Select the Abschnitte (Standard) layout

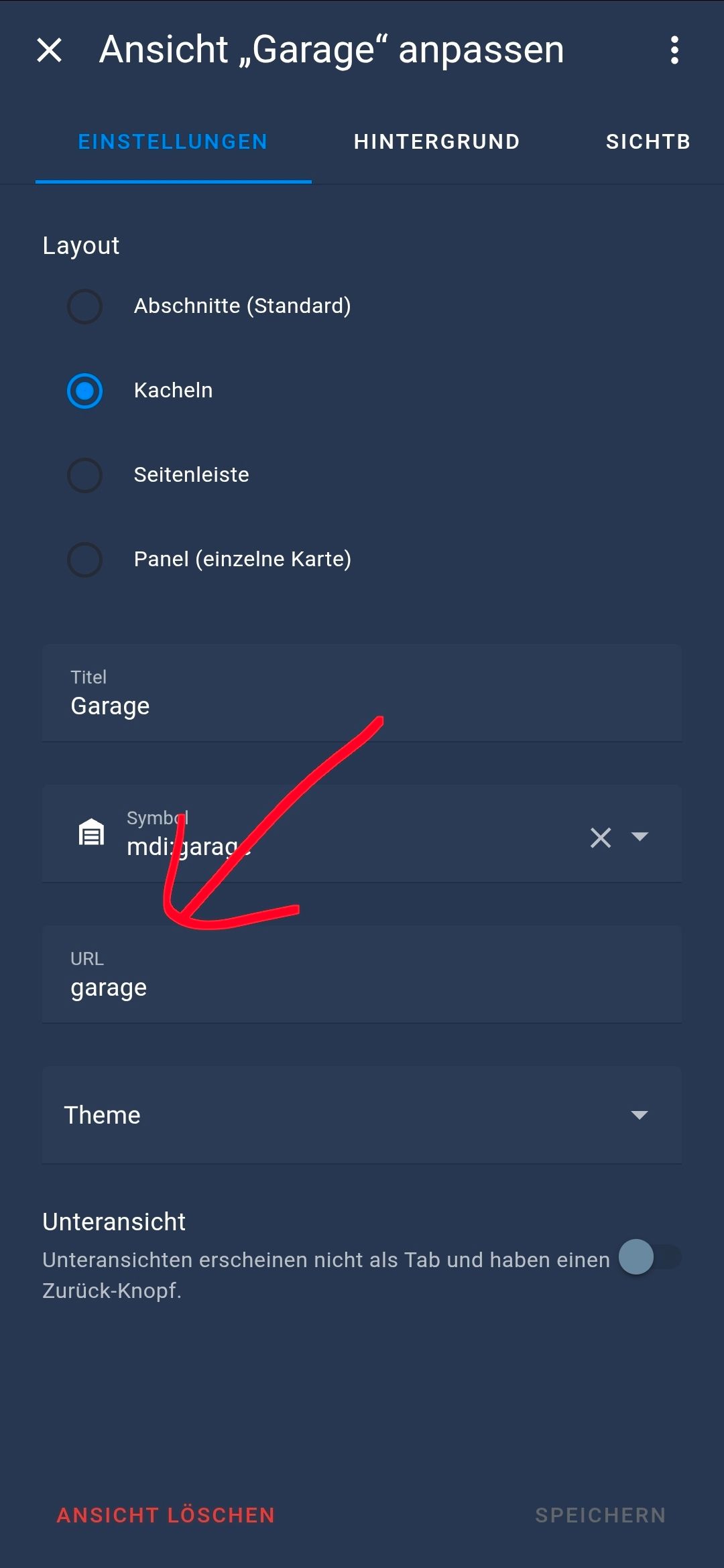click(85, 306)
